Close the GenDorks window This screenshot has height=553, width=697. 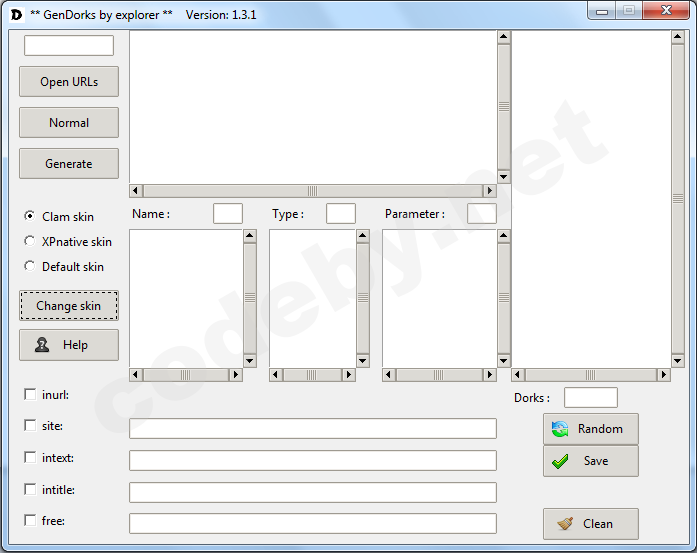[x=666, y=11]
